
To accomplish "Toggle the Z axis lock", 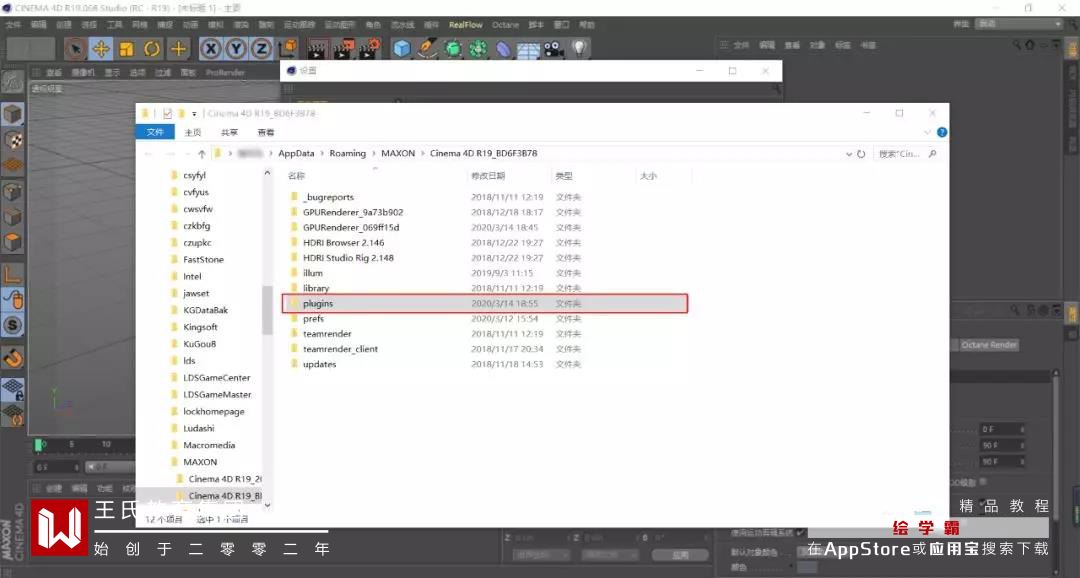I will click(x=262, y=48).
